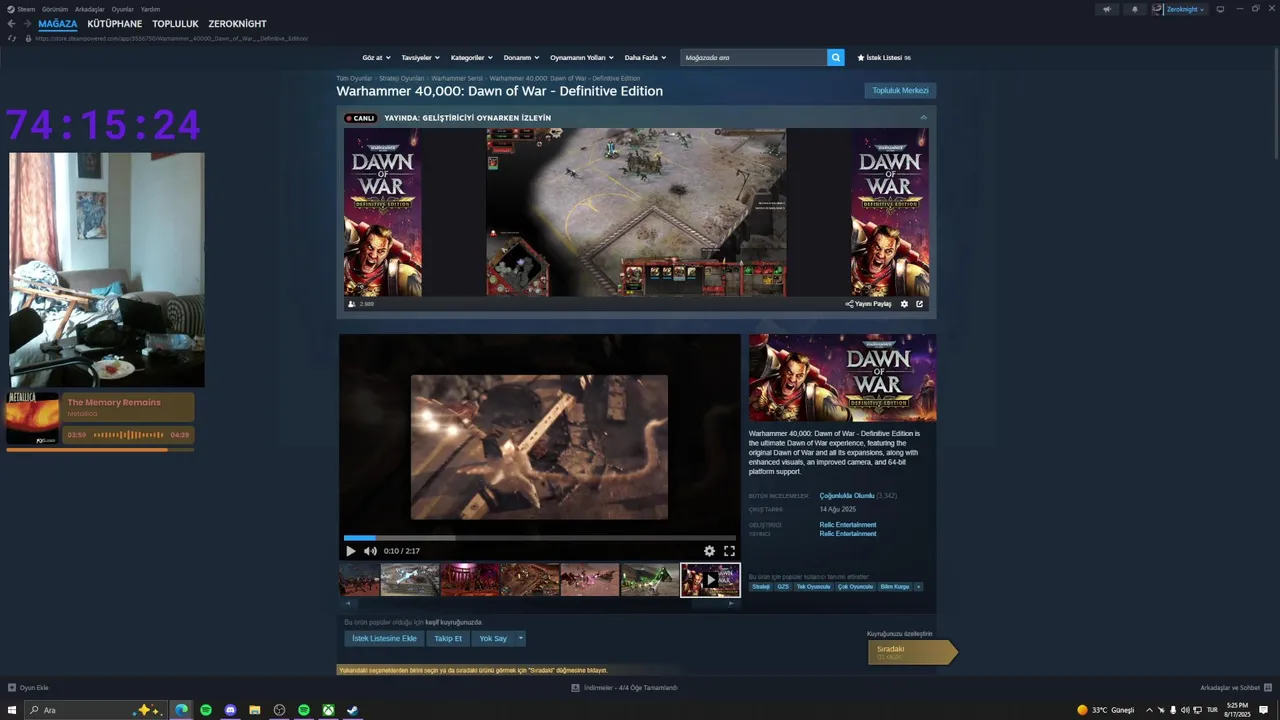Open Discord from the taskbar

[230, 710]
